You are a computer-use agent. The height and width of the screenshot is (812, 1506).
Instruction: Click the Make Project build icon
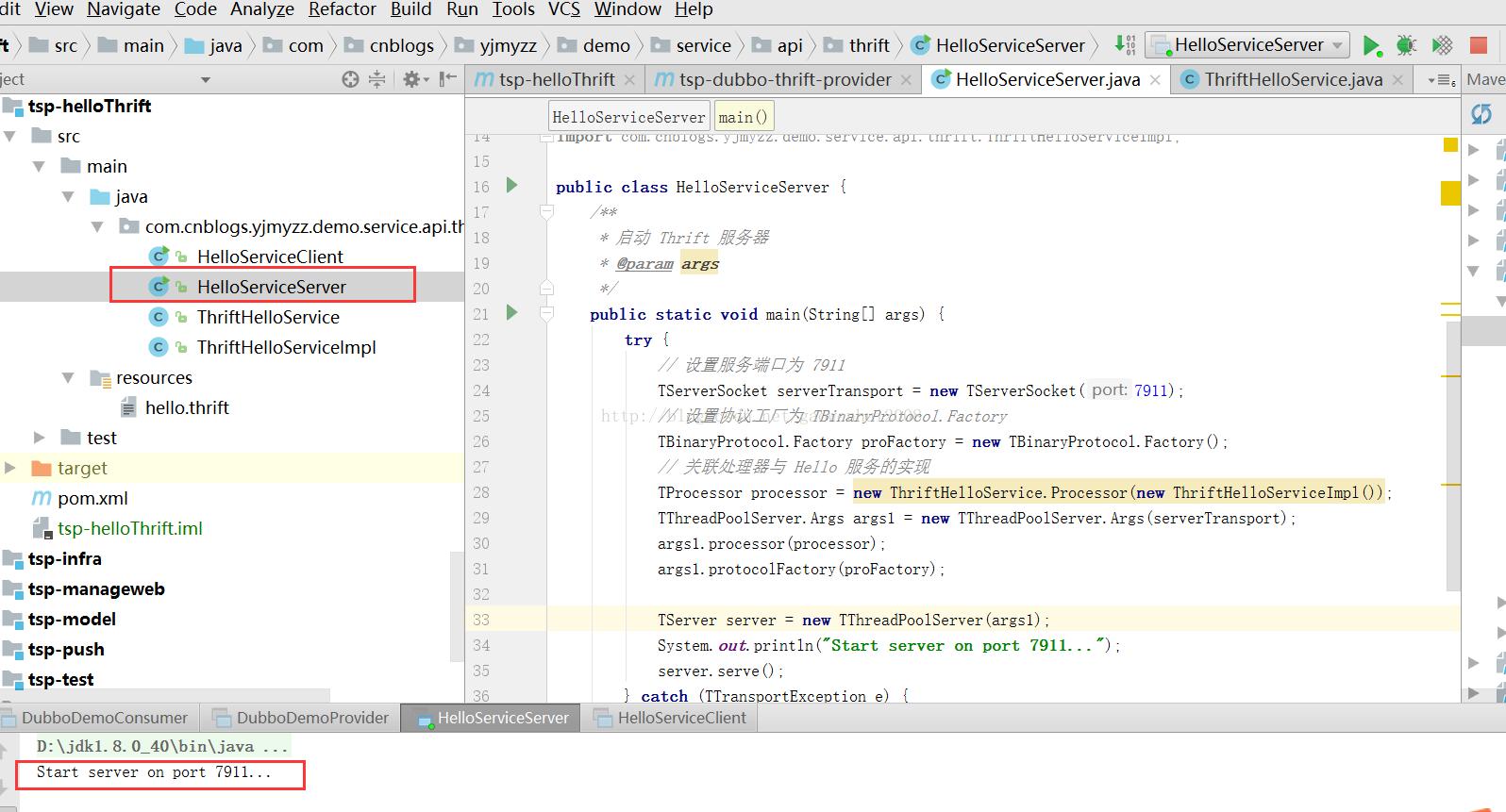click(1125, 45)
